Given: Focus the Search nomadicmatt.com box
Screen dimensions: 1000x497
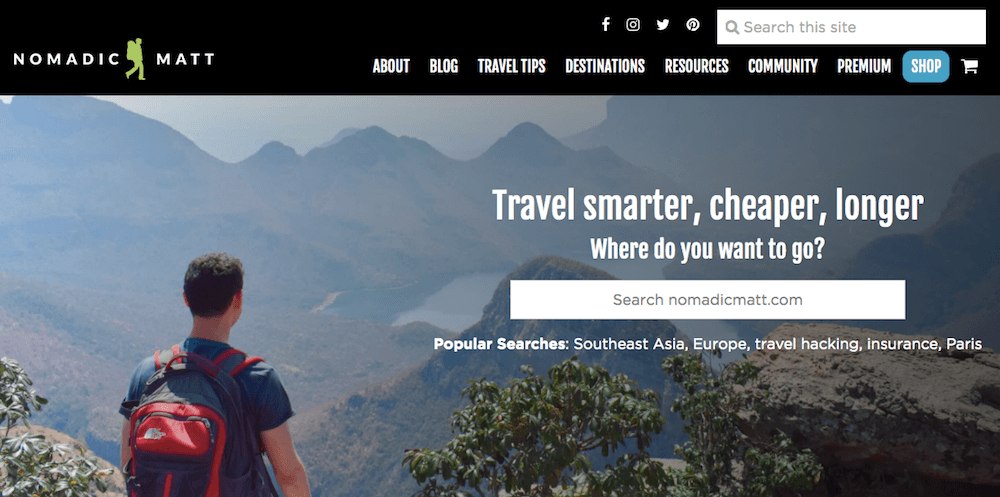Looking at the screenshot, I should (x=707, y=299).
